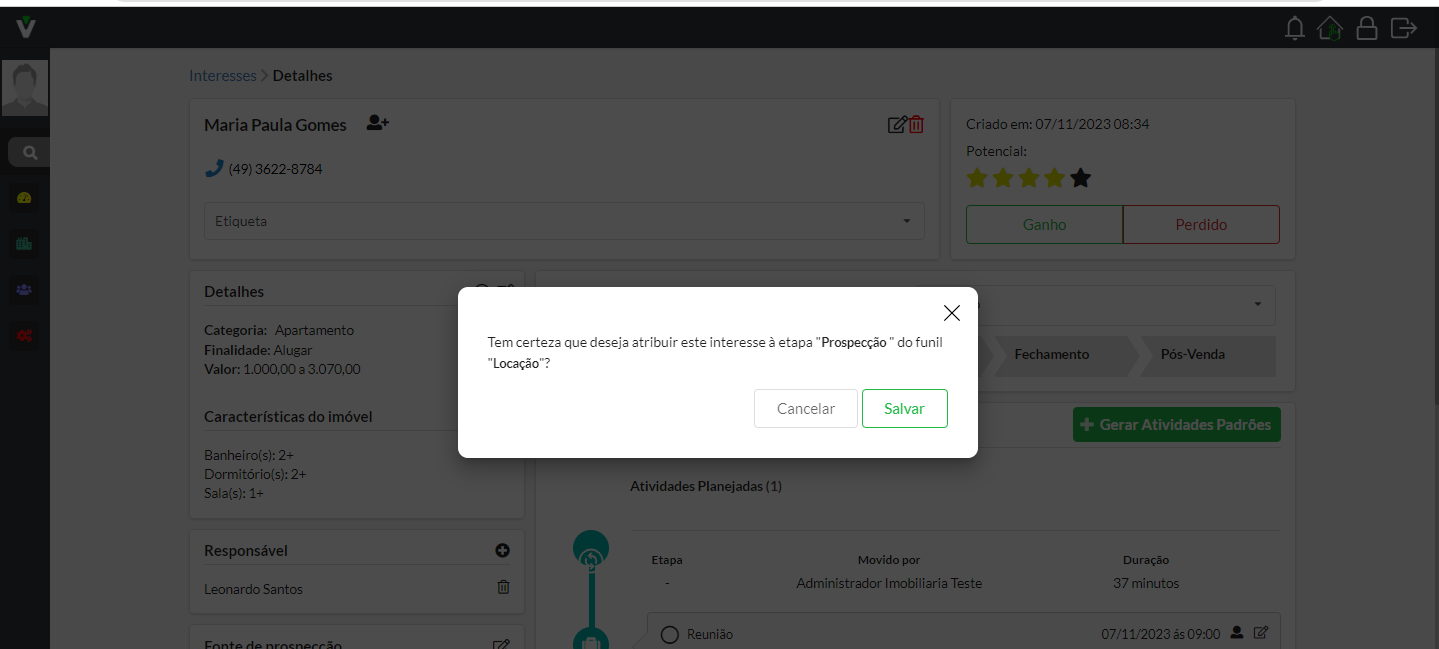Log out using the exit arrow icon
The width and height of the screenshot is (1439, 649).
point(1403,28)
